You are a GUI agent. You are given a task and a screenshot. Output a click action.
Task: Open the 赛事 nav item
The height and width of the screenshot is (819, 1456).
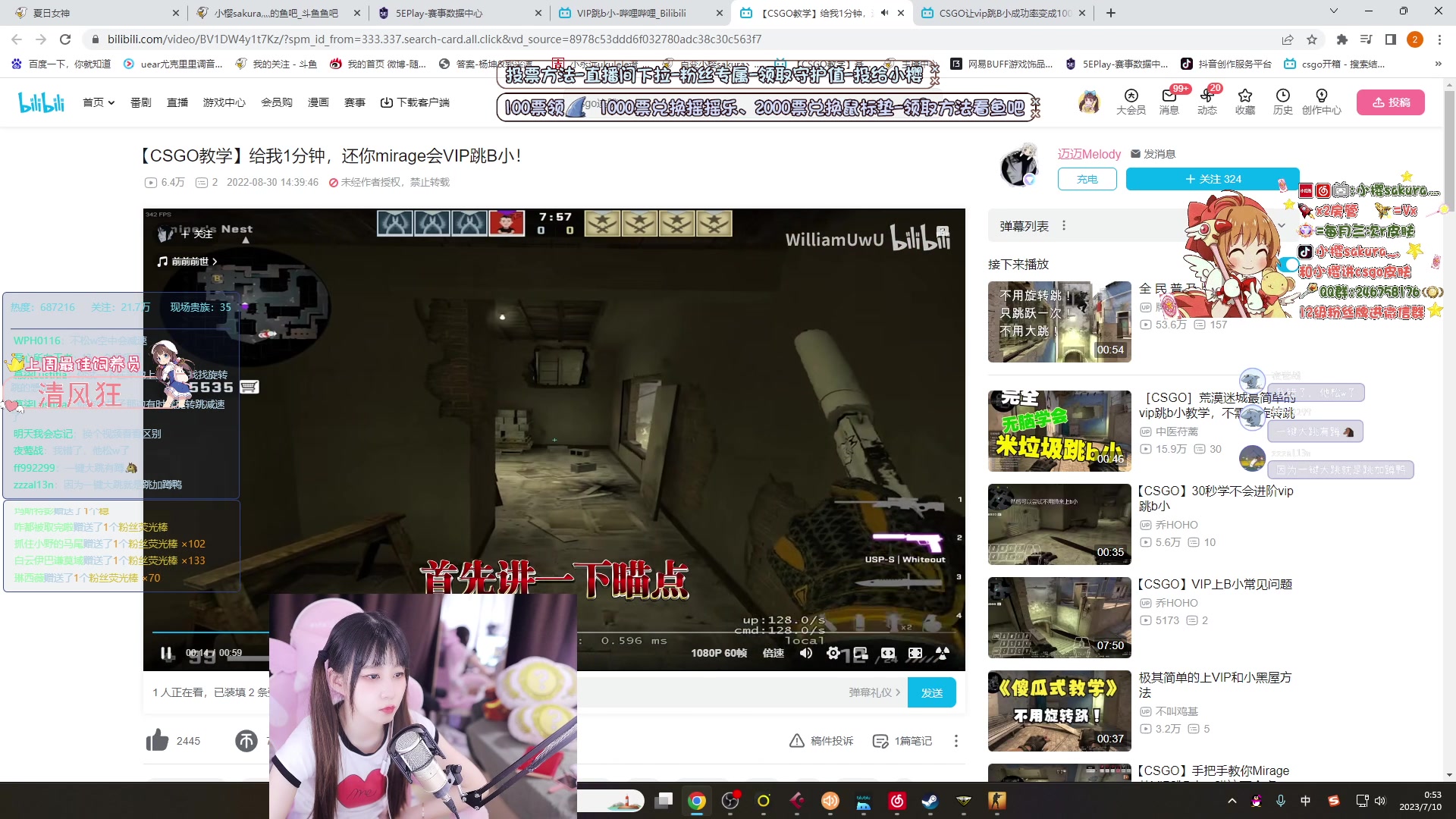[x=354, y=102]
